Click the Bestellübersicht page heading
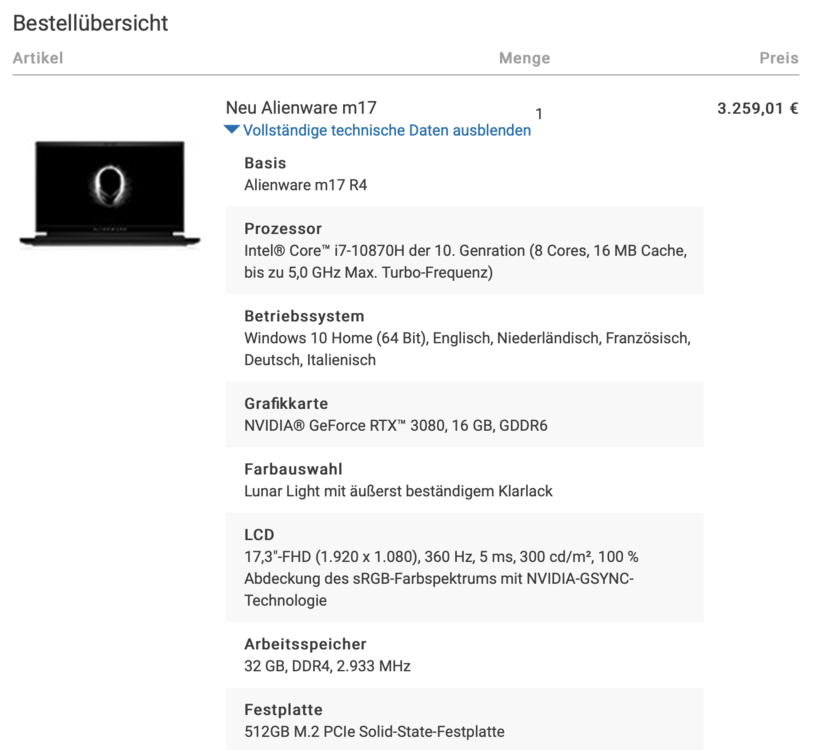This screenshot has width=813, height=750. (x=89, y=23)
